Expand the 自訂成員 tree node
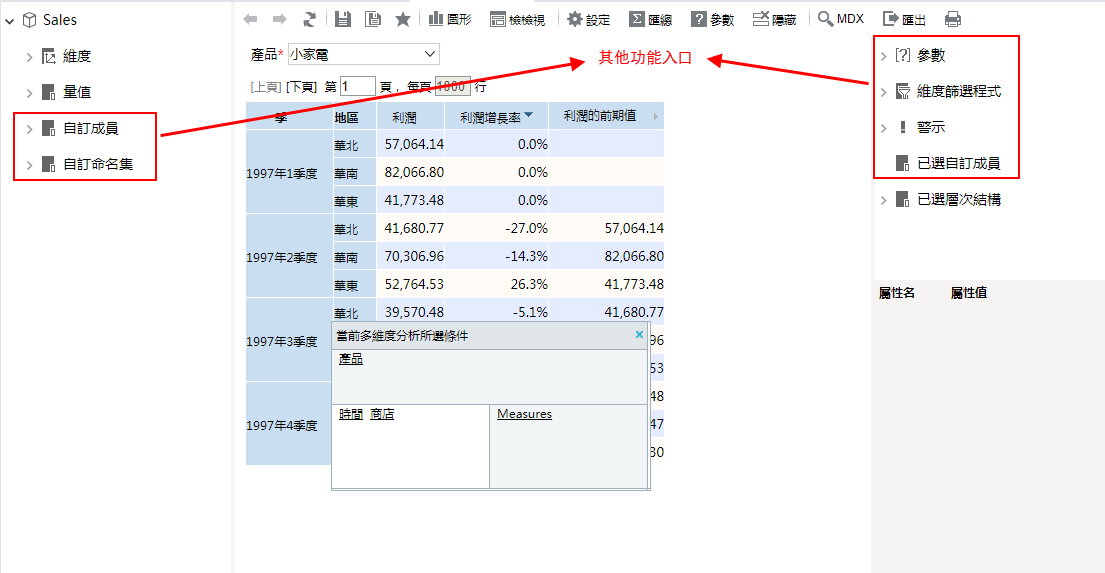Viewport: 1105px width, 573px height. pyautogui.click(x=30, y=129)
